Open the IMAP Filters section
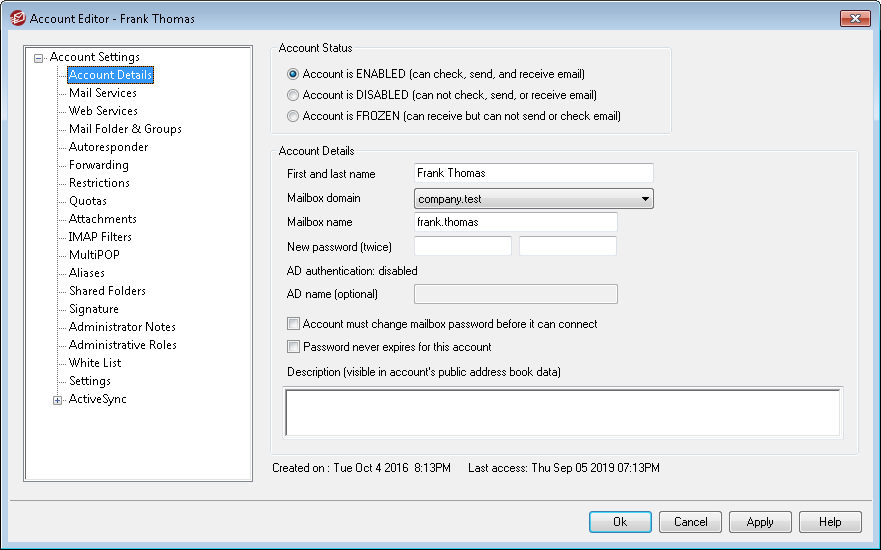This screenshot has width=881, height=550. click(x=100, y=237)
